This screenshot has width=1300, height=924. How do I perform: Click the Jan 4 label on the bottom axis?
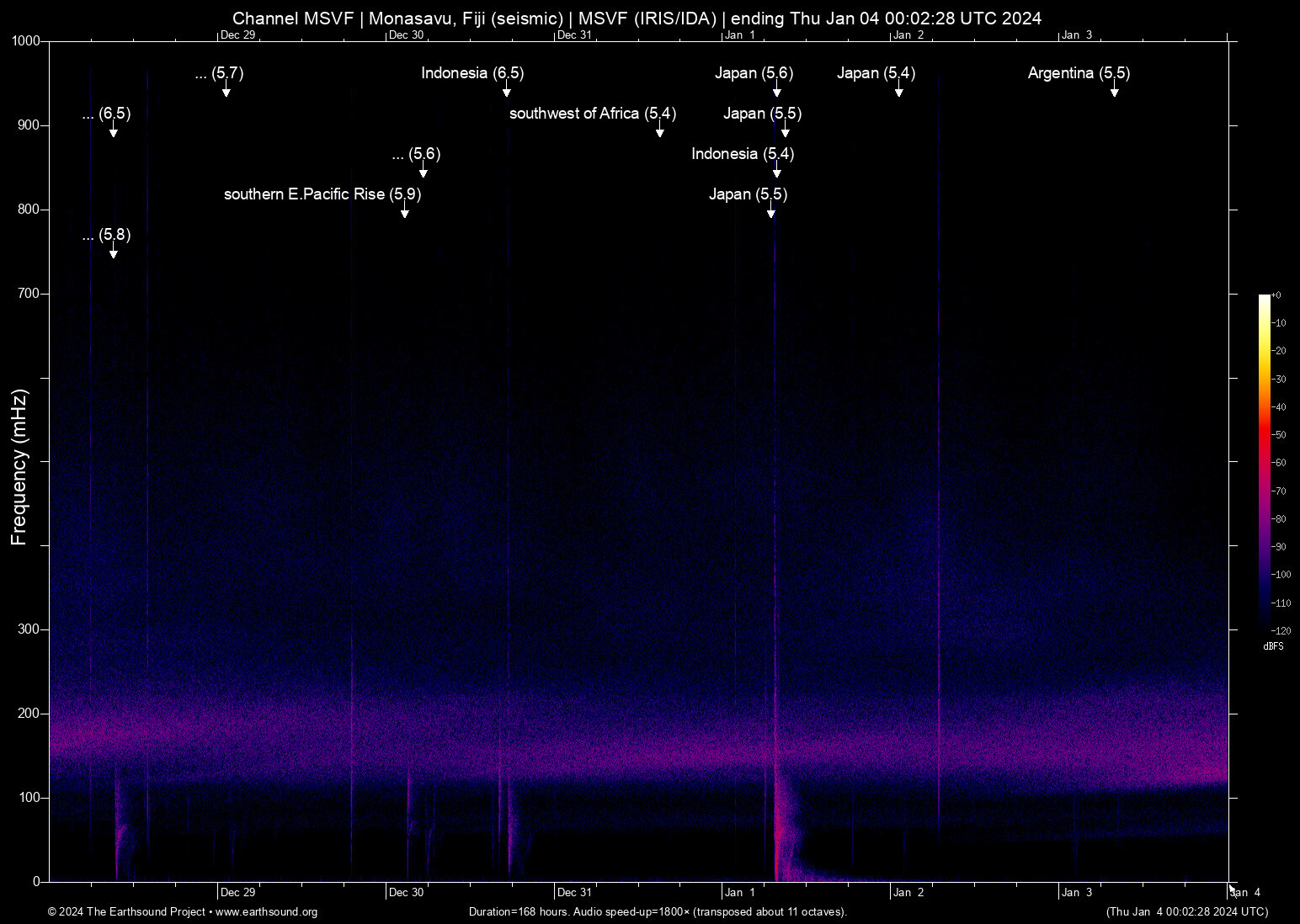point(1246,893)
